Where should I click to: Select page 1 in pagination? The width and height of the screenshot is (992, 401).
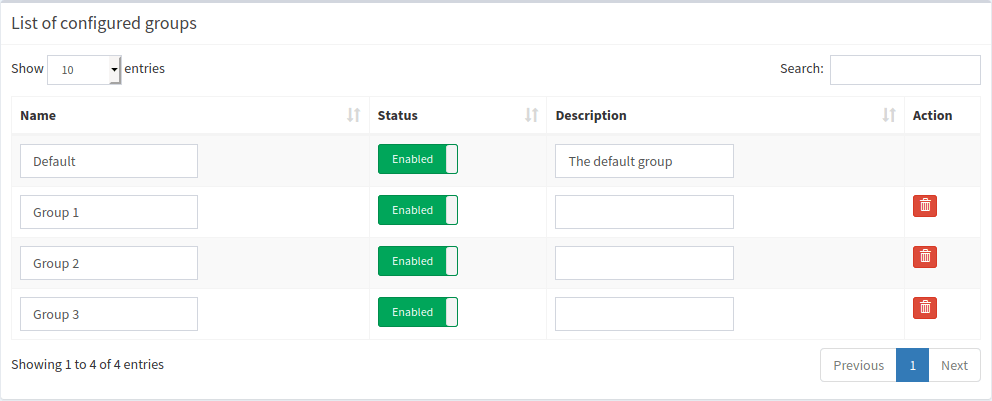pyautogui.click(x=912, y=365)
